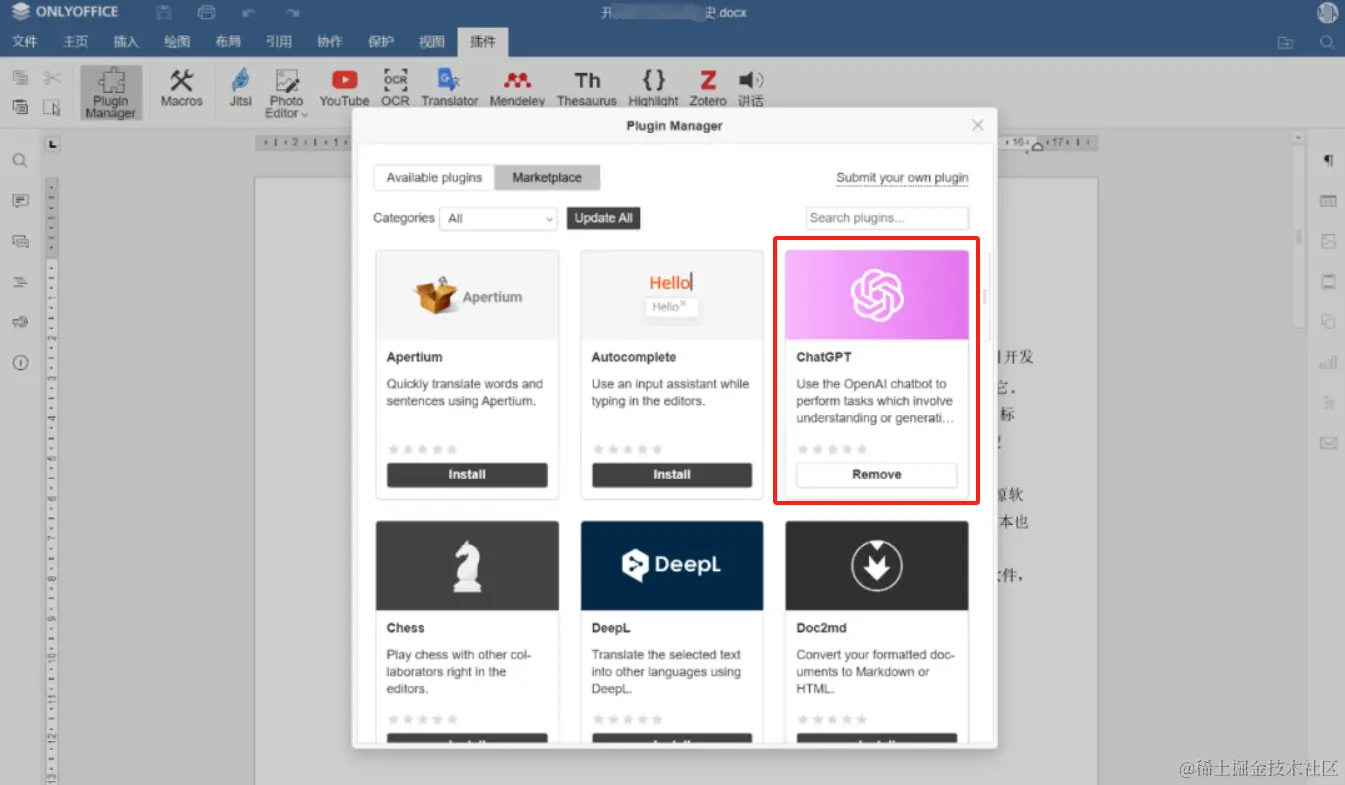Close the Plugin Manager dialog
The image size is (1345, 785).
tap(978, 125)
